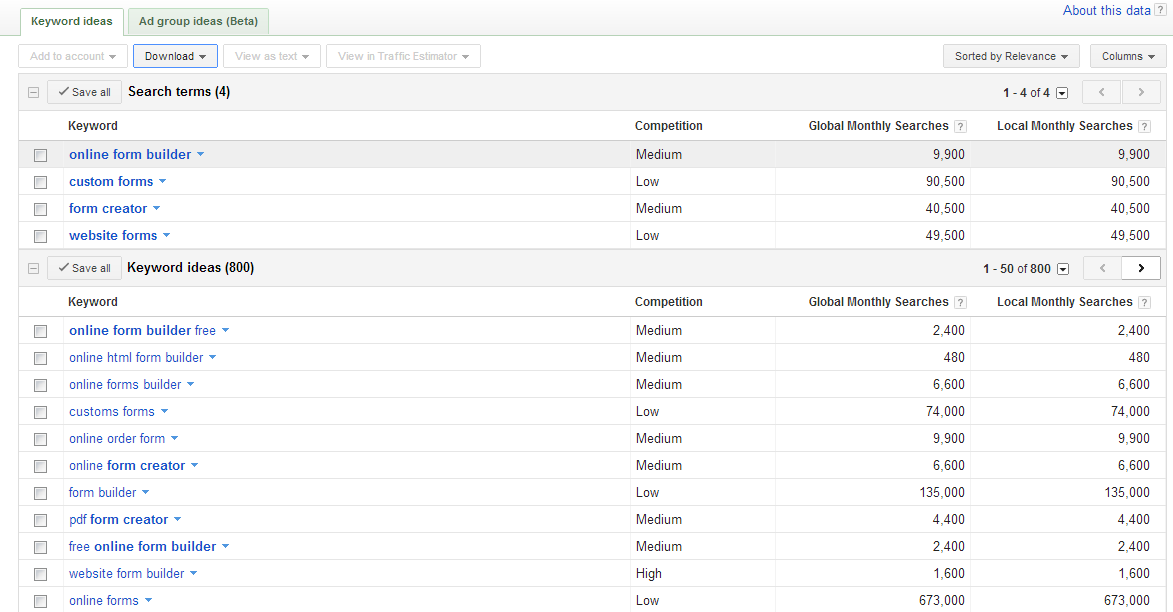Expand the Columns dropdown menu
Image resolution: width=1173 pixels, height=612 pixels.
1128,56
